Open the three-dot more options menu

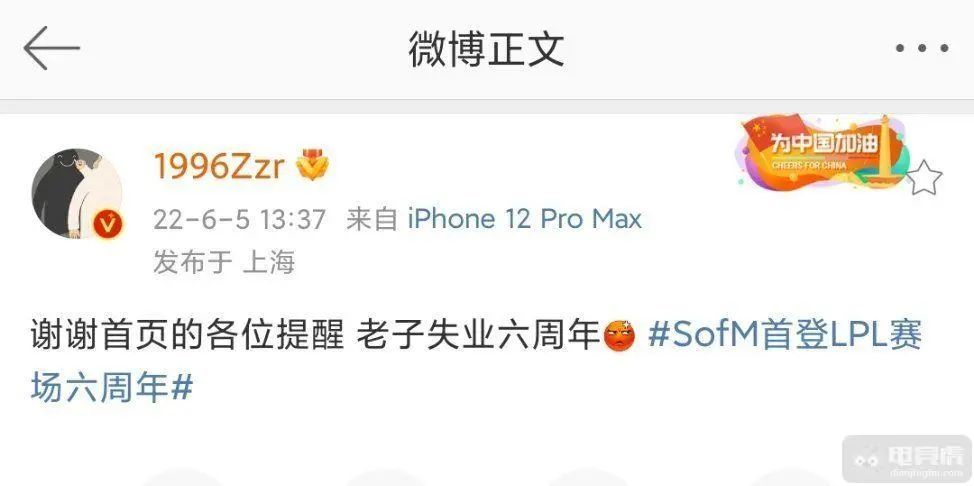922,48
